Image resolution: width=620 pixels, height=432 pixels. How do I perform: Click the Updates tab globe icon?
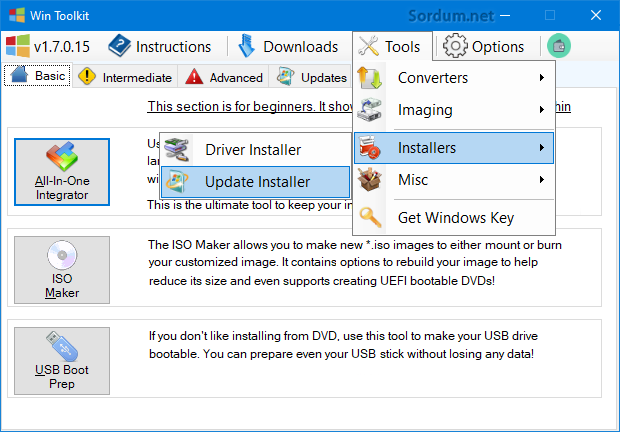click(285, 76)
